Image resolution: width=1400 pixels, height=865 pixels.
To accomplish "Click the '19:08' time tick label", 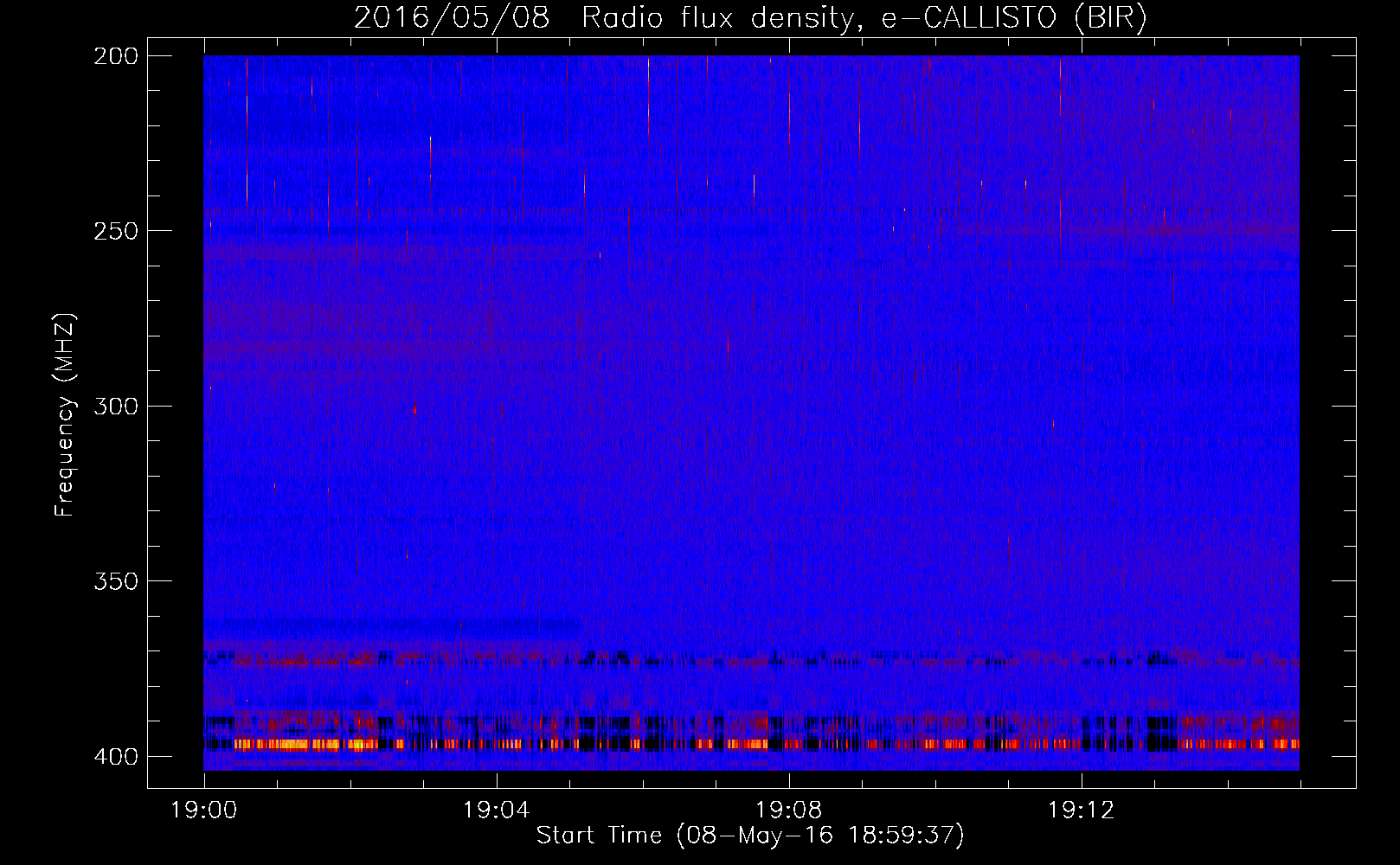I will coord(789,810).
